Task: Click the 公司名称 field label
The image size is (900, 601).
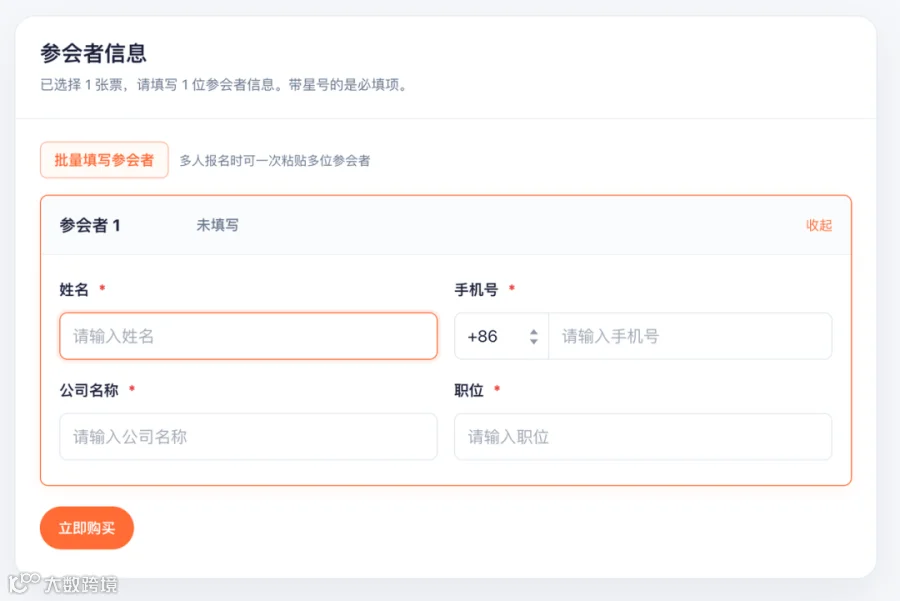Action: pos(89,390)
